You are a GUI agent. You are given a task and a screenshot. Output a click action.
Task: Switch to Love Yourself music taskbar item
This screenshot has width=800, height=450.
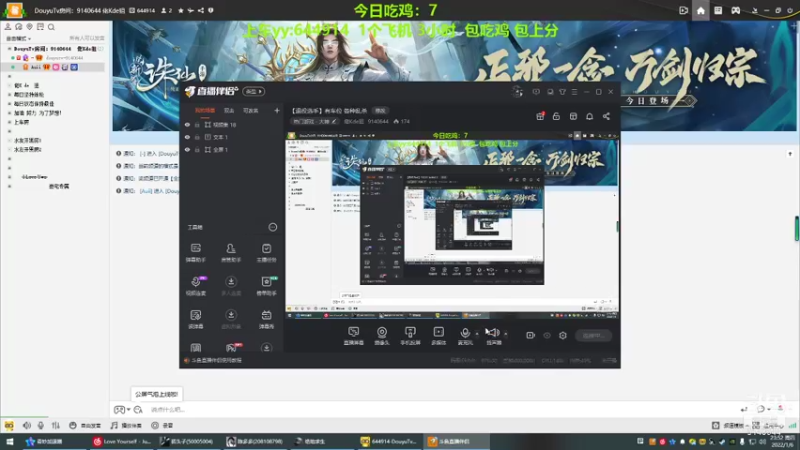pyautogui.click(x=121, y=441)
